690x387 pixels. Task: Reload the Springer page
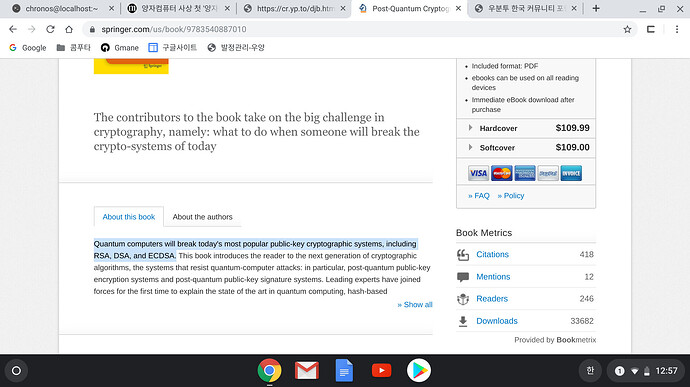click(x=50, y=29)
